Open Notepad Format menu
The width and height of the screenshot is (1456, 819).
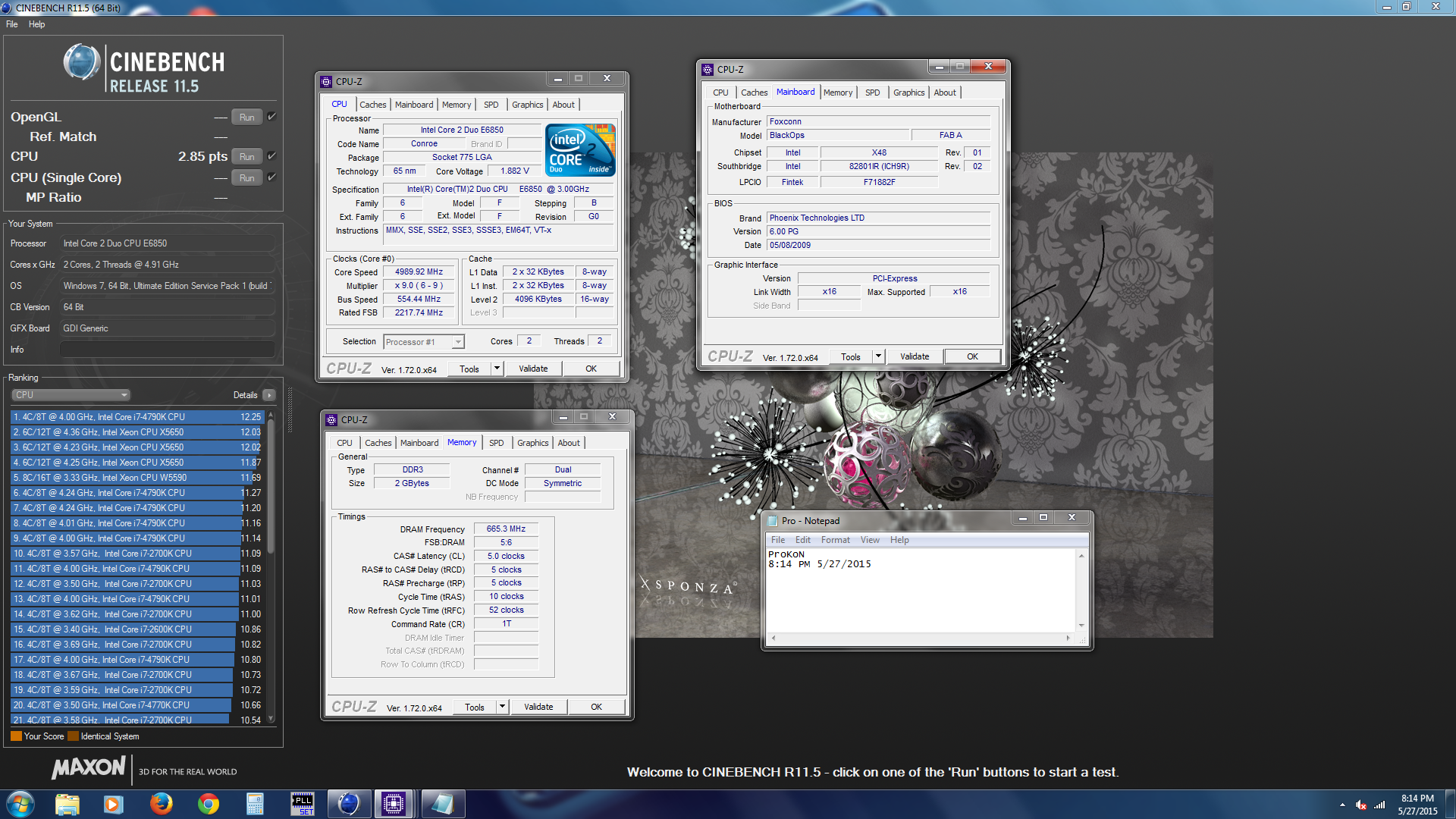point(836,540)
